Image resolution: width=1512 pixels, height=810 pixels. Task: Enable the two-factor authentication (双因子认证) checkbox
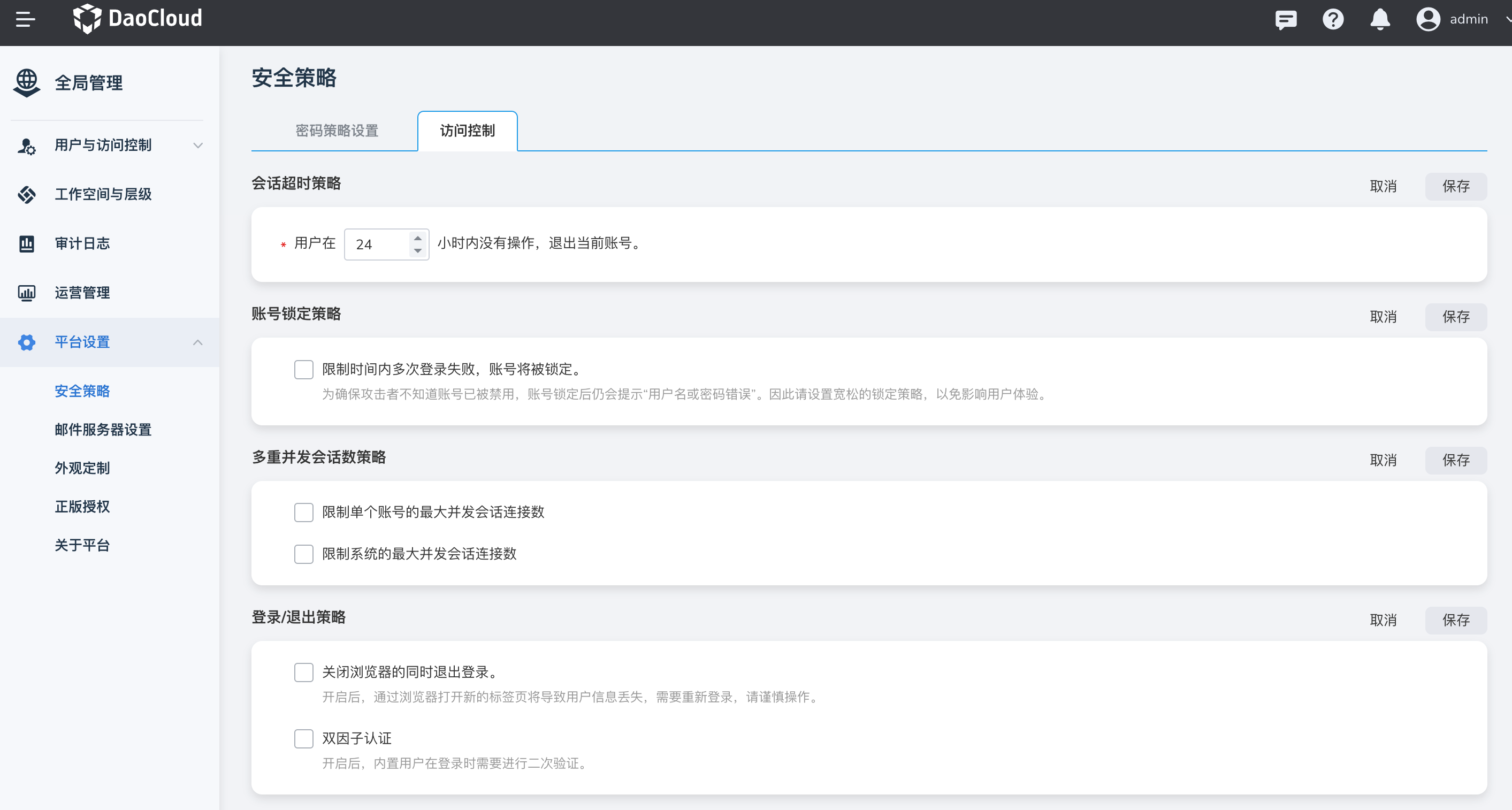303,738
